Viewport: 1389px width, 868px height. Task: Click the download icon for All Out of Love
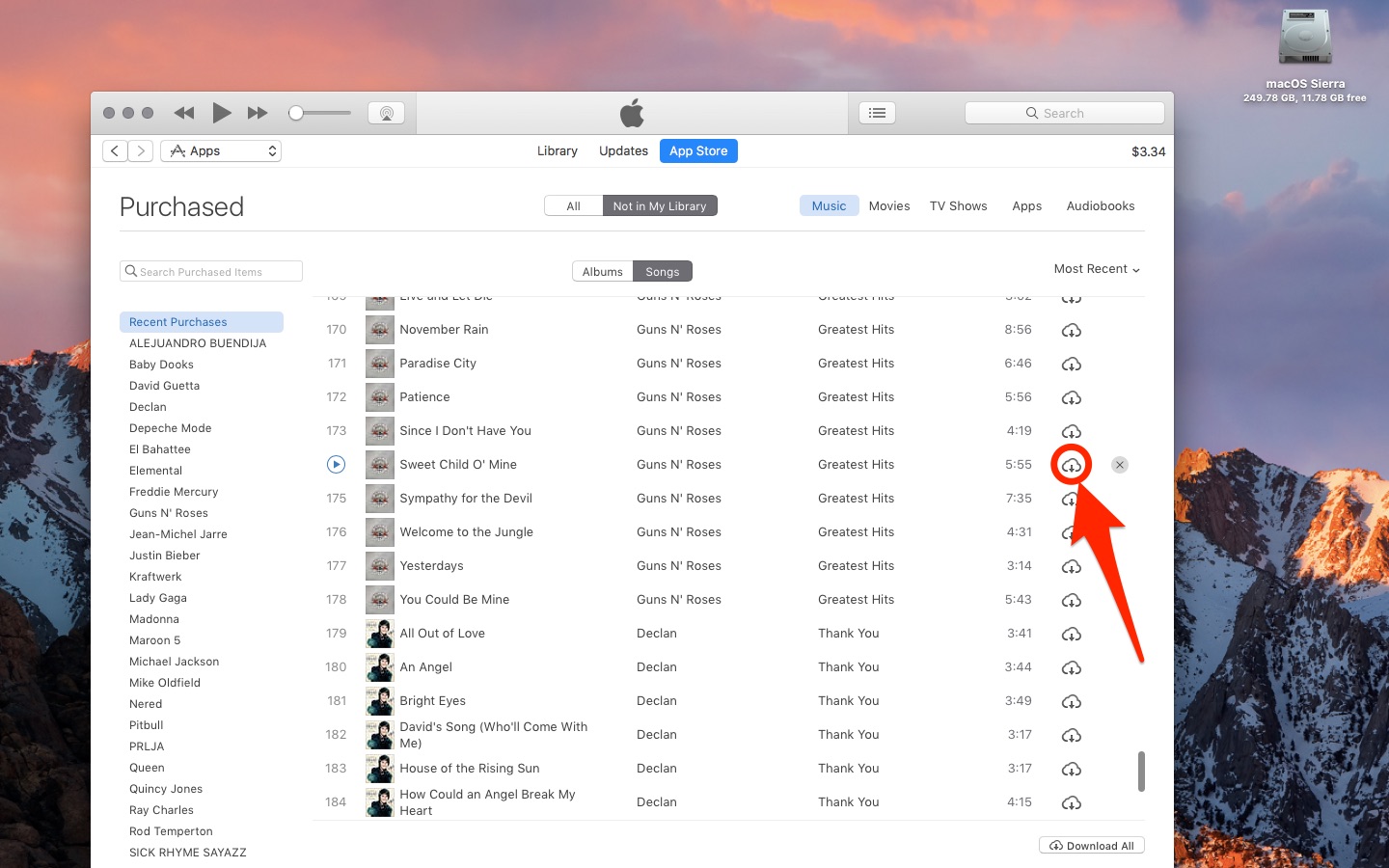[1072, 634]
